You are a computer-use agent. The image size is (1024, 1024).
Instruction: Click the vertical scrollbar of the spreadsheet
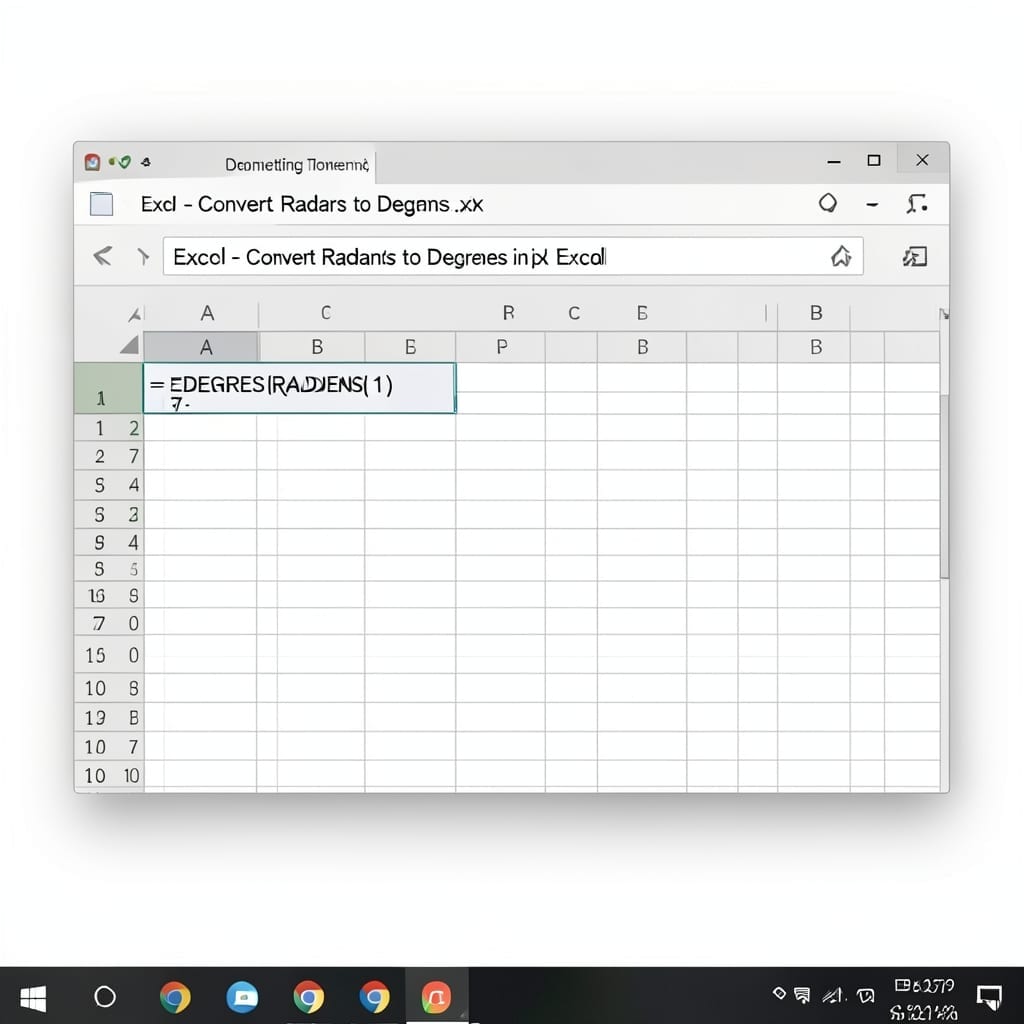tap(944, 487)
